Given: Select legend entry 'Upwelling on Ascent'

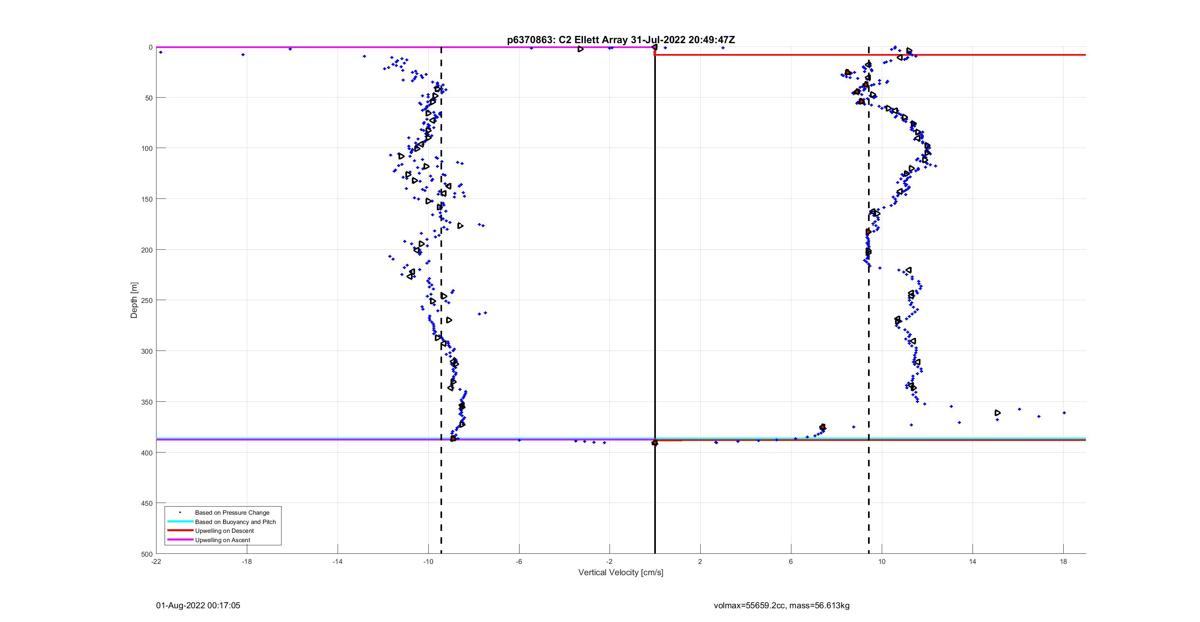Looking at the screenshot, I should 223,540.
